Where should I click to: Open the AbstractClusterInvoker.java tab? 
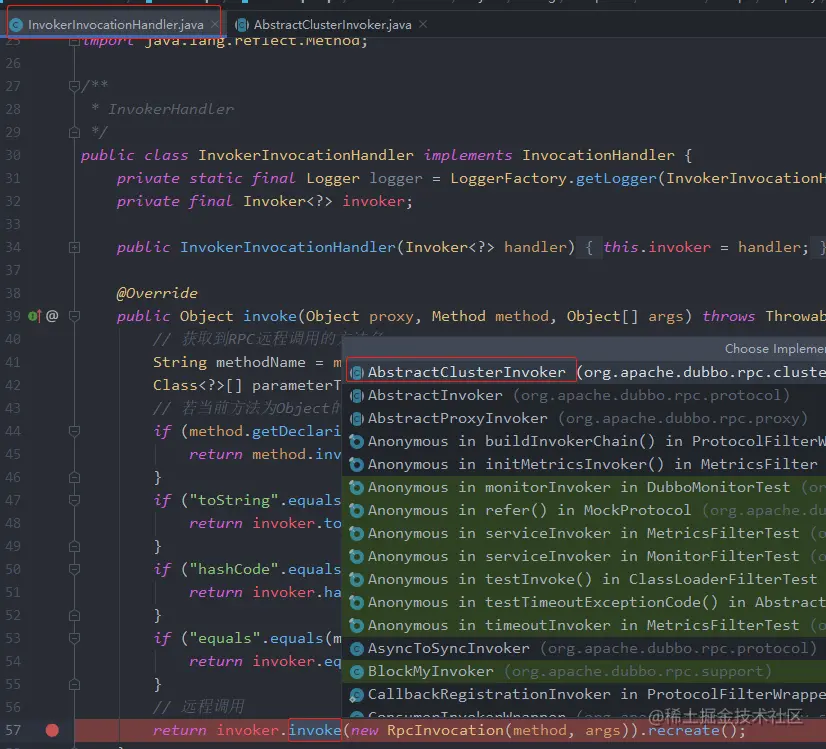tap(332, 24)
